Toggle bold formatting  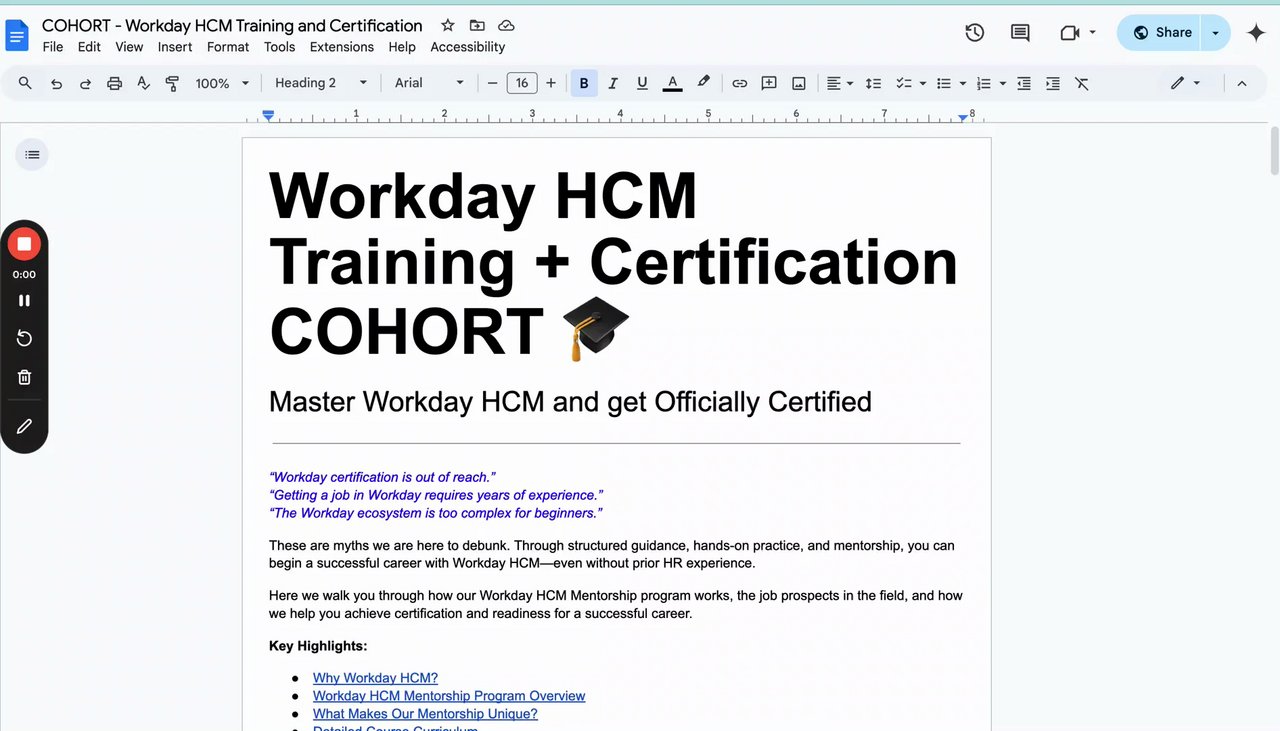pyautogui.click(x=584, y=83)
